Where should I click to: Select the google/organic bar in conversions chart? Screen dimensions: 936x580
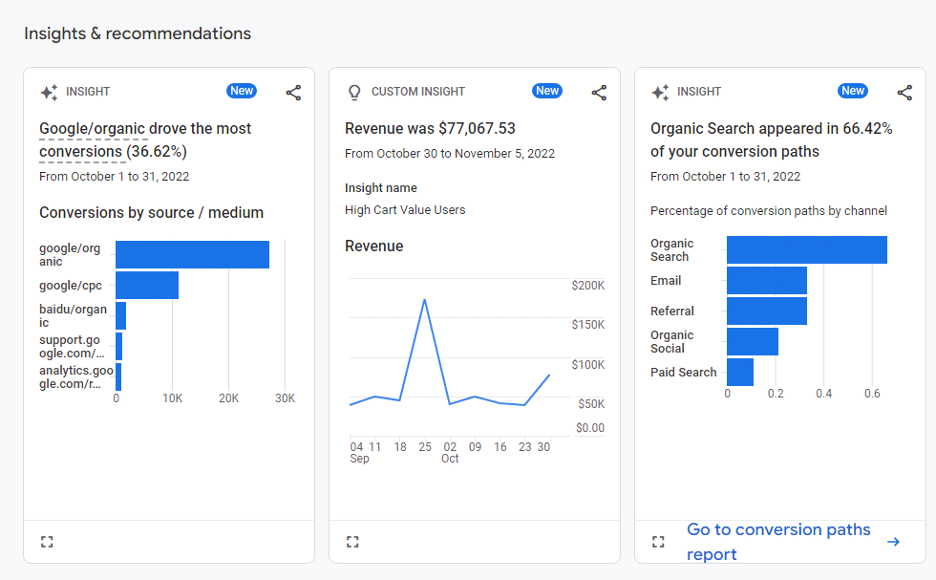coord(192,255)
